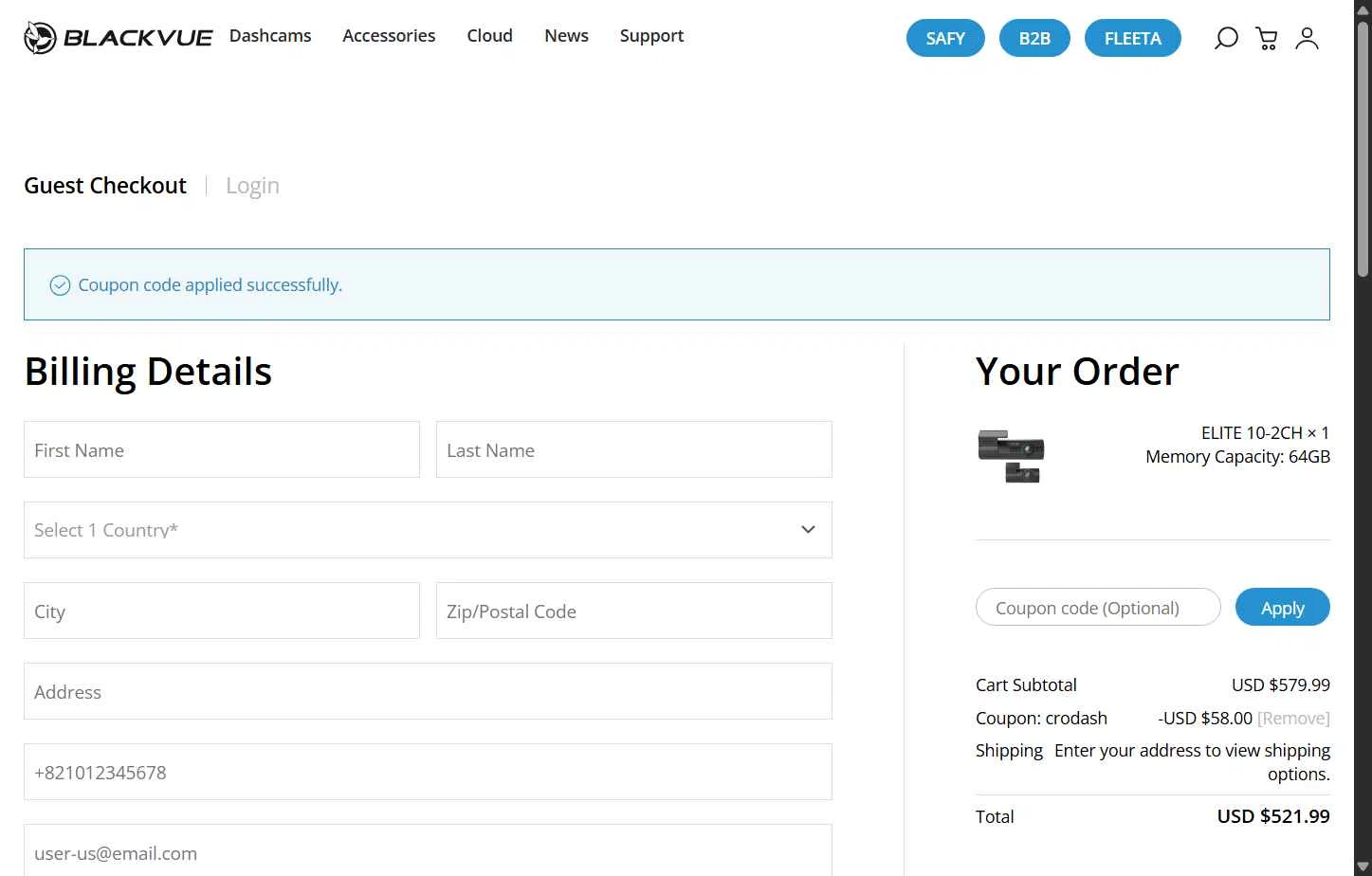This screenshot has width=1372, height=876.
Task: Open the Accessories menu
Action: (x=389, y=36)
